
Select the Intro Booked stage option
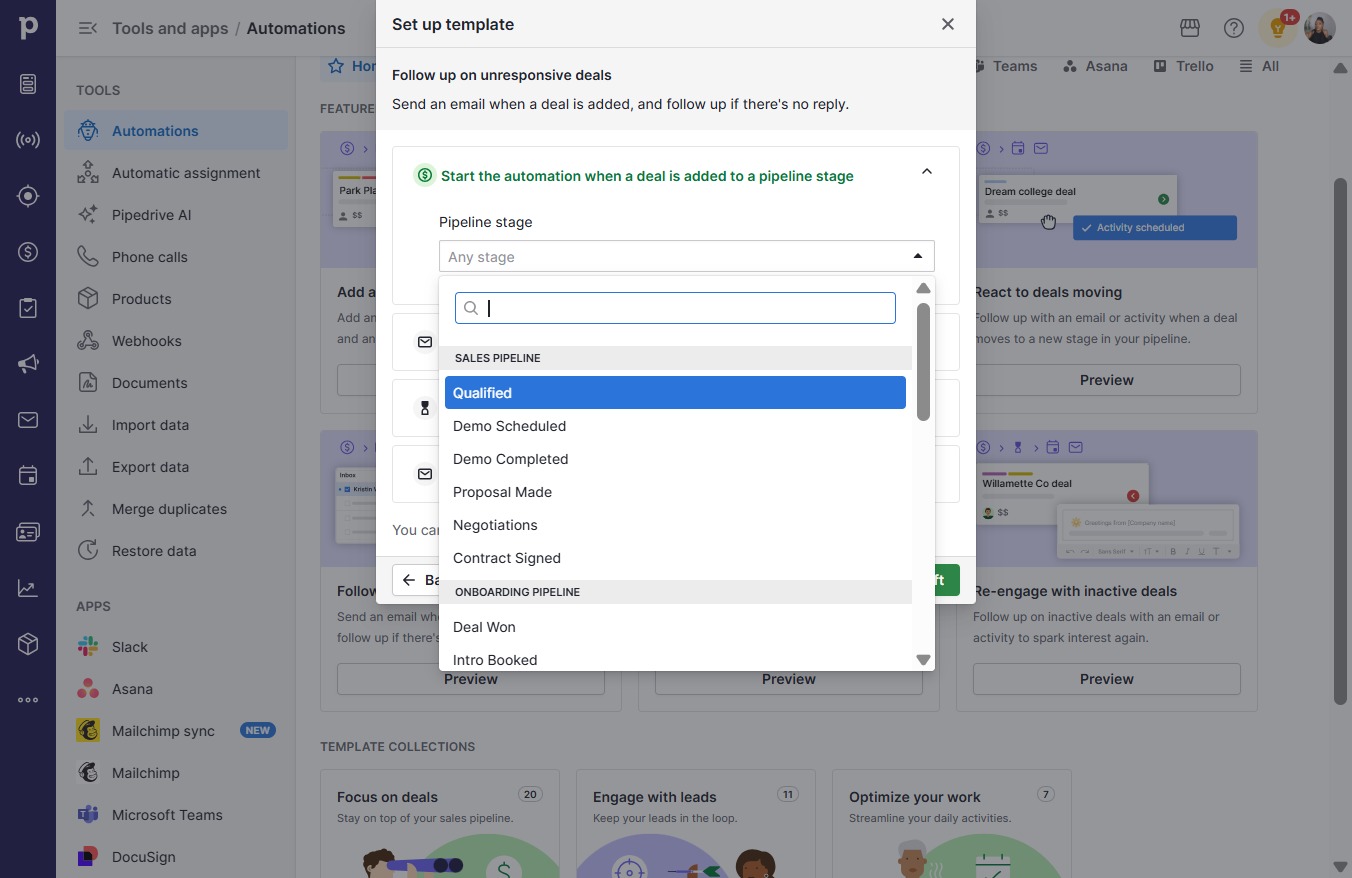(675, 660)
